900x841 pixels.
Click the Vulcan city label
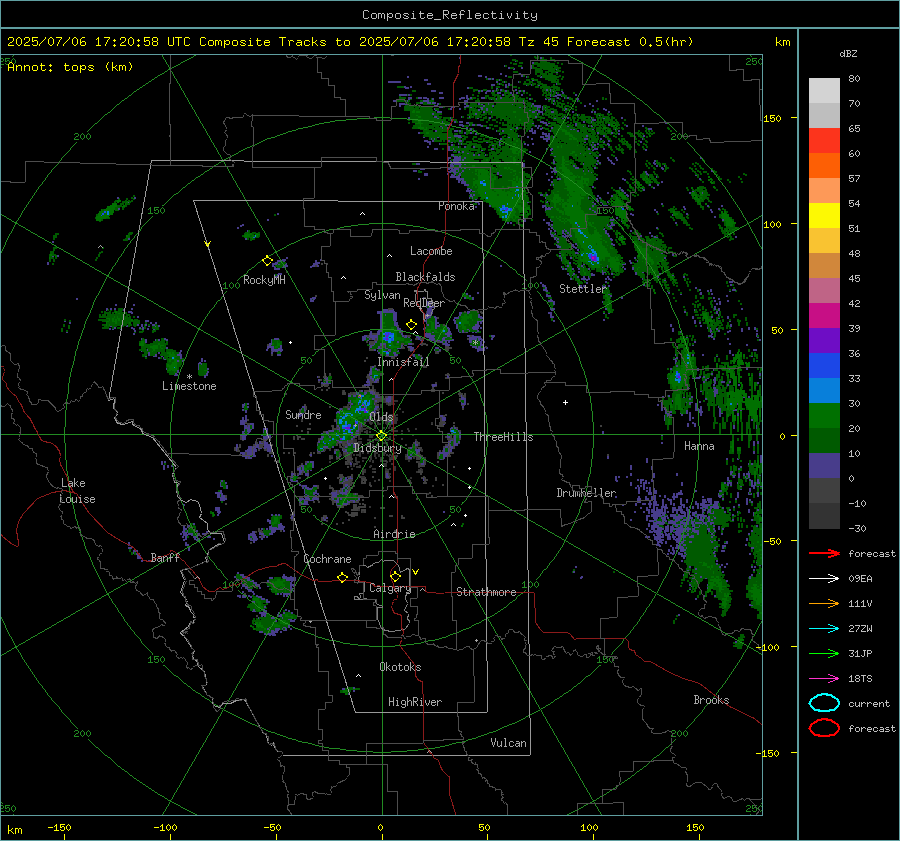pos(508,743)
